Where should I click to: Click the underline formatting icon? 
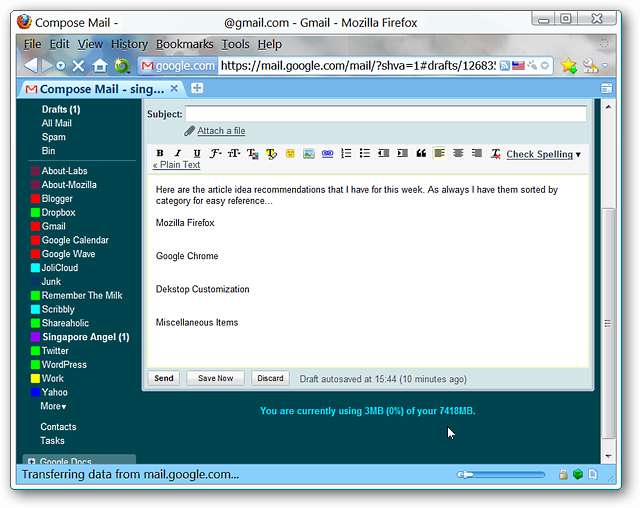point(197,154)
